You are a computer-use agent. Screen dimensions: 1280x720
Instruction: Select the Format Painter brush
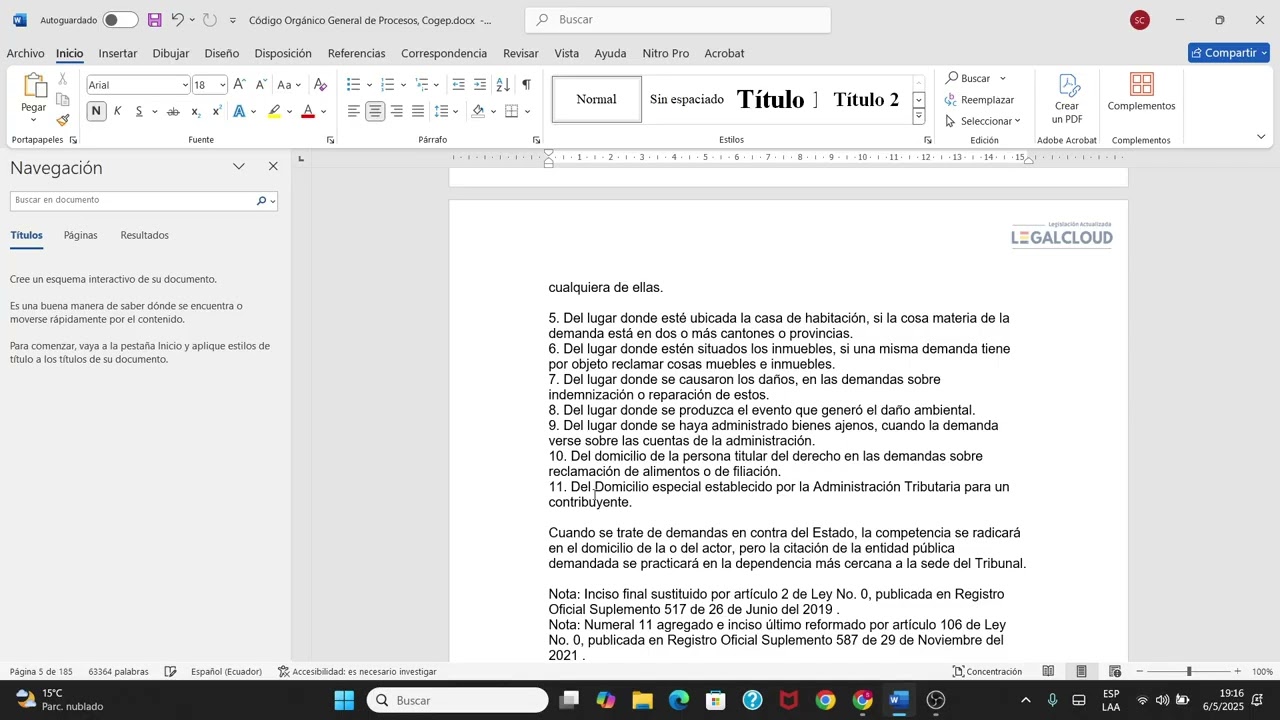pyautogui.click(x=63, y=120)
